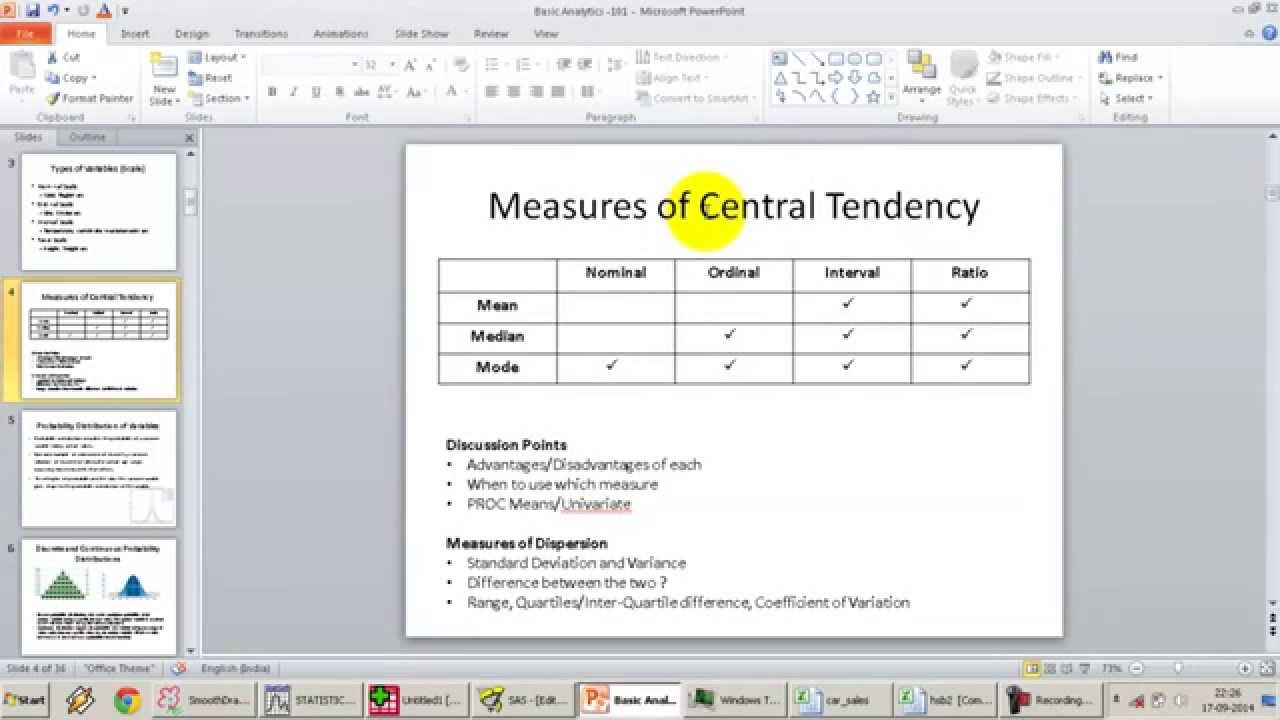Fit slide to current window

[x=1265, y=668]
